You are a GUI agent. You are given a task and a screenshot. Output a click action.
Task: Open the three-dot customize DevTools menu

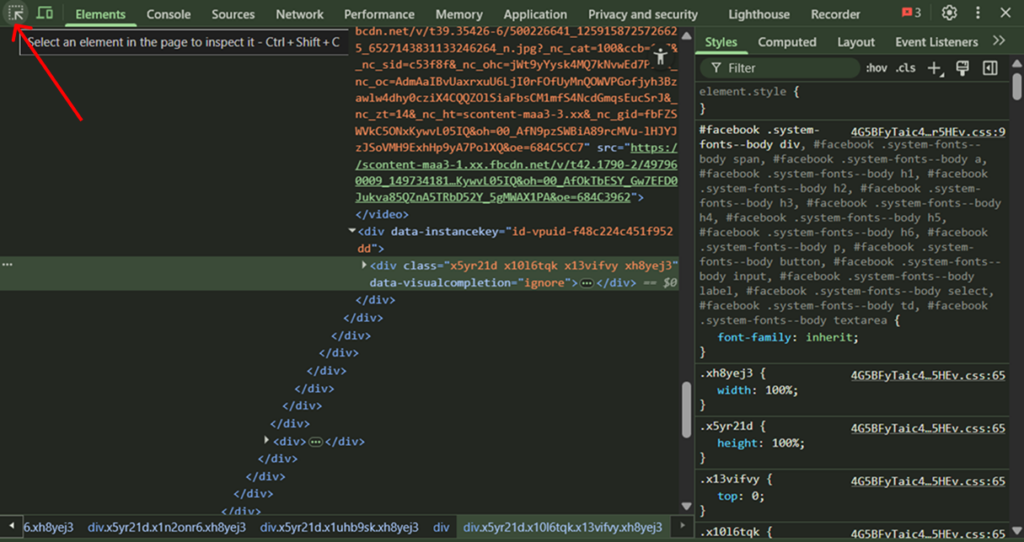pyautogui.click(x=978, y=13)
